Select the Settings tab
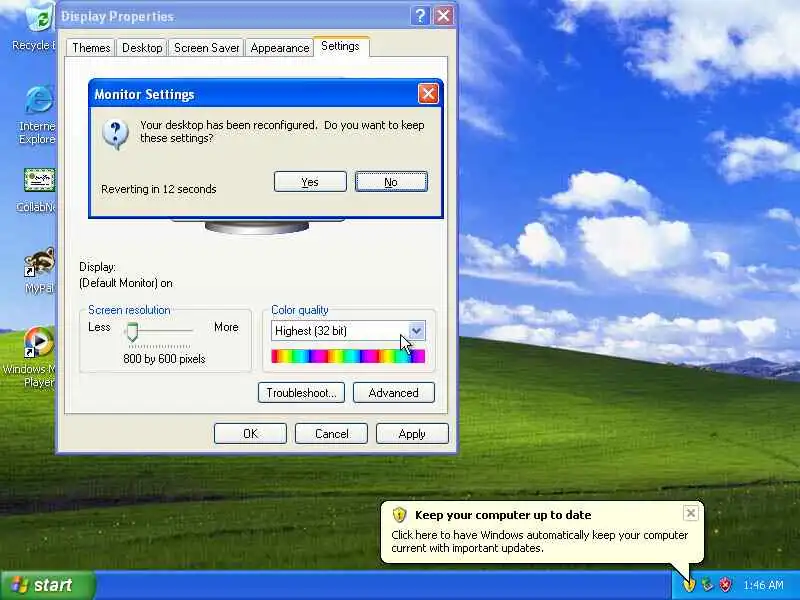 pos(340,46)
